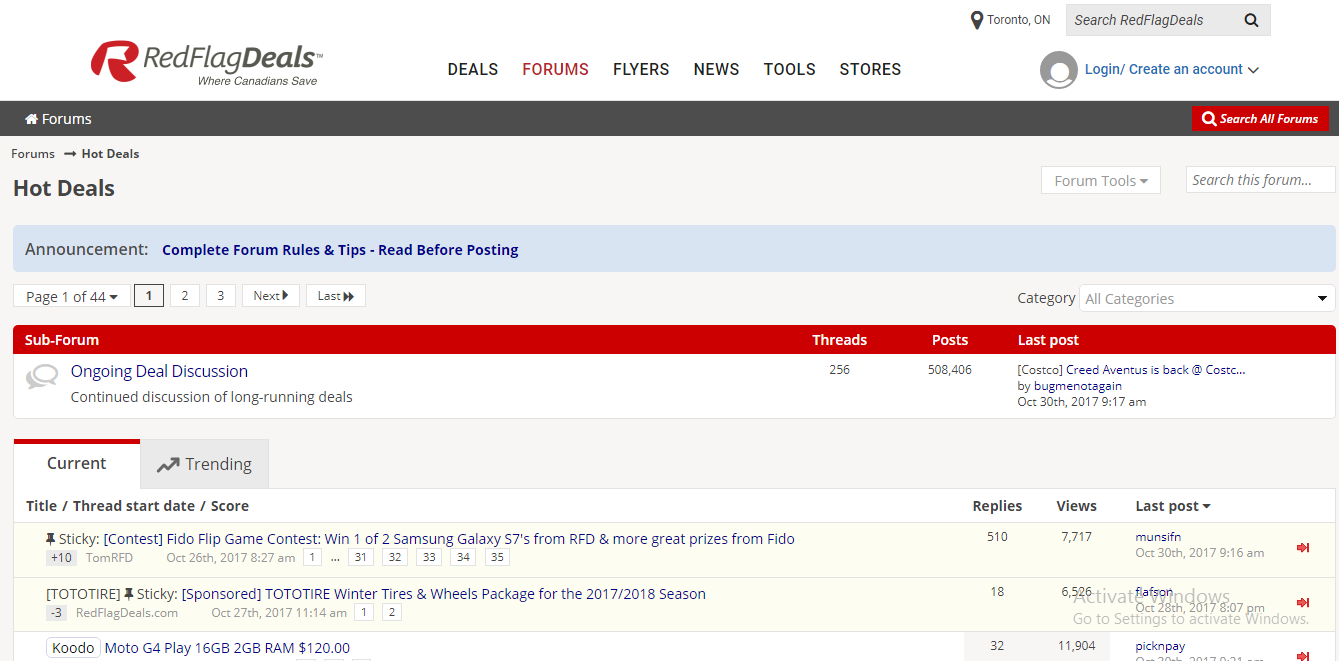Click the Koodo retailer tag
Screen dimensions: 1339x661
point(72,648)
